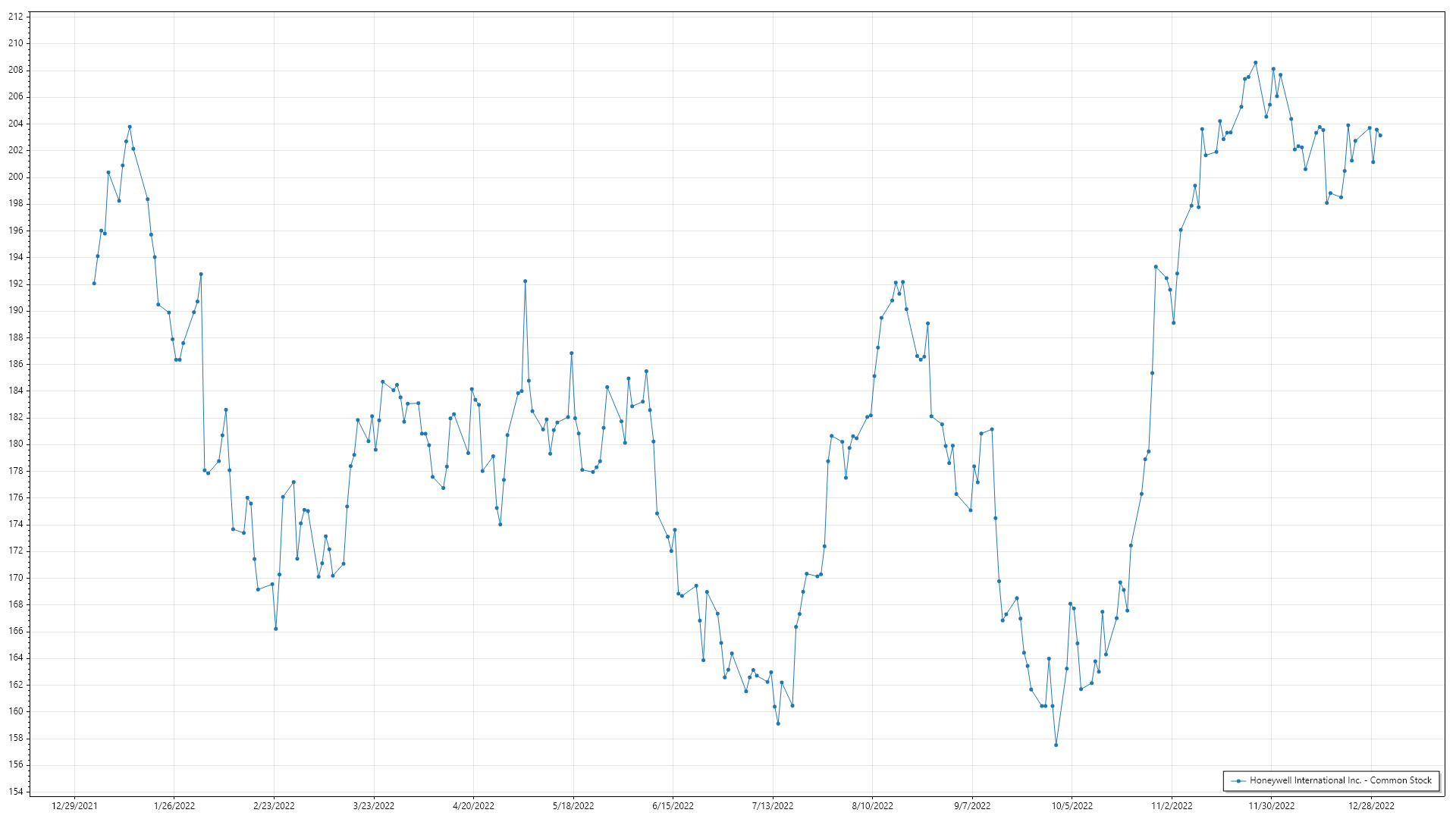
Task: Click the 10/5/2022 x-axis date label
Action: tap(1072, 805)
